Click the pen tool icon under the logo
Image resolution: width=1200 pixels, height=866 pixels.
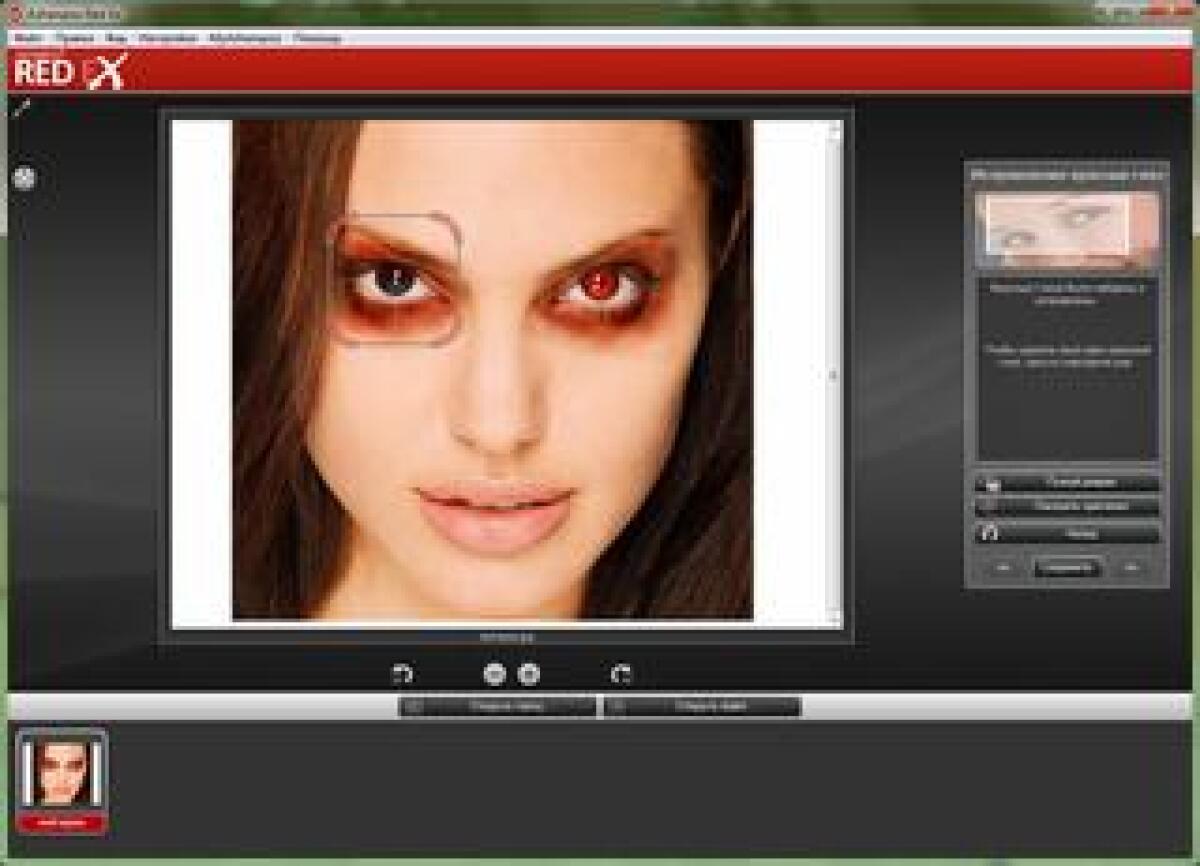pos(21,107)
